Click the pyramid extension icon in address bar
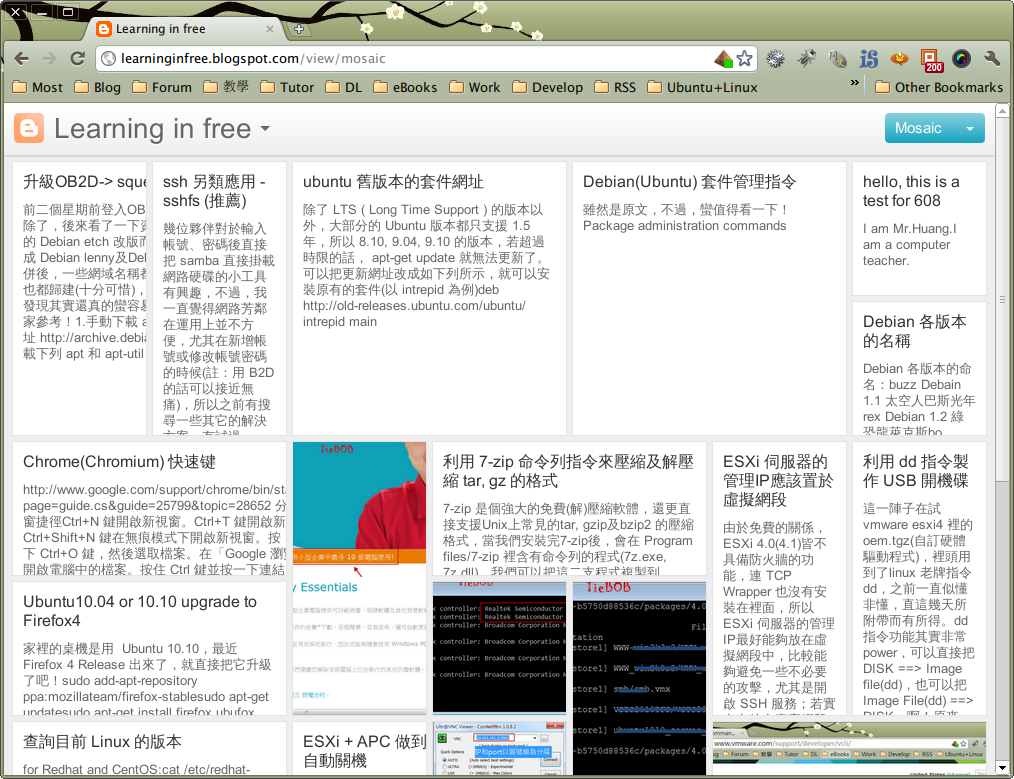The height and width of the screenshot is (779, 1014). point(723,59)
